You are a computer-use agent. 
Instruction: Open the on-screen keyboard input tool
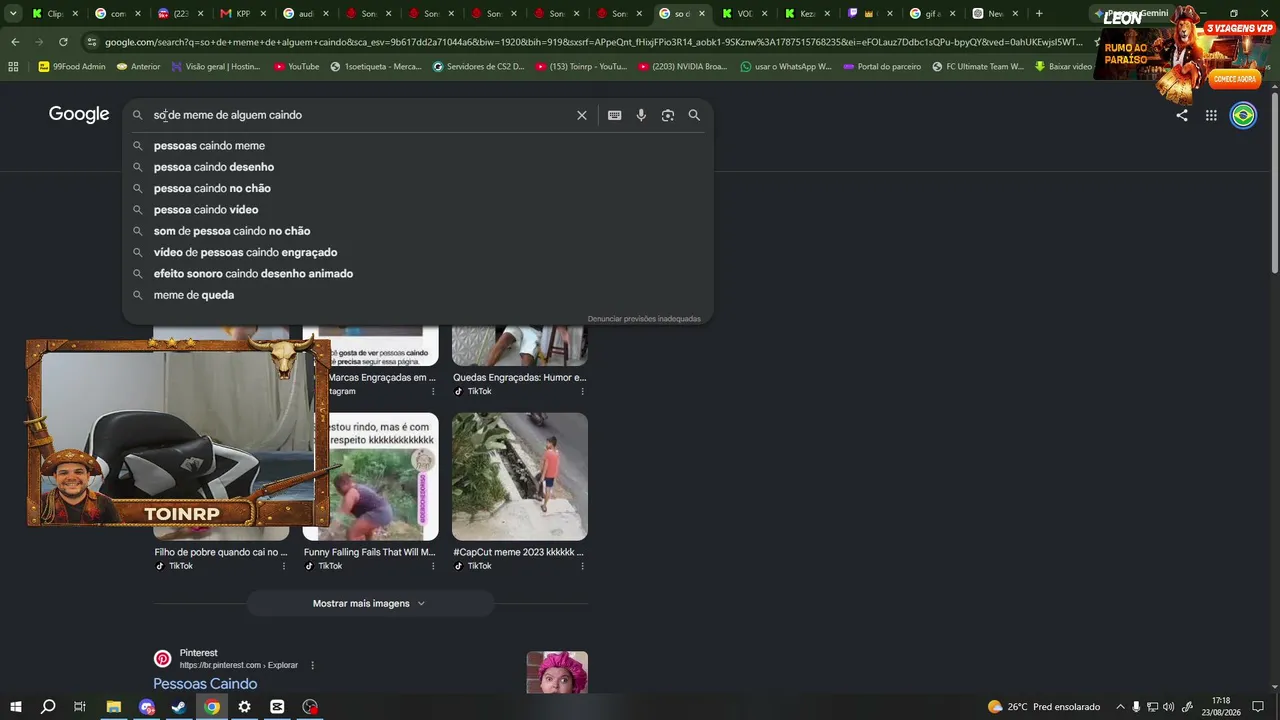point(615,115)
